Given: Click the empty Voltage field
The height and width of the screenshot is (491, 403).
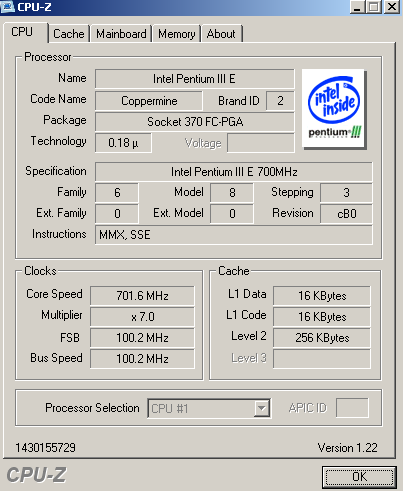Looking at the screenshot, I should pos(261,143).
